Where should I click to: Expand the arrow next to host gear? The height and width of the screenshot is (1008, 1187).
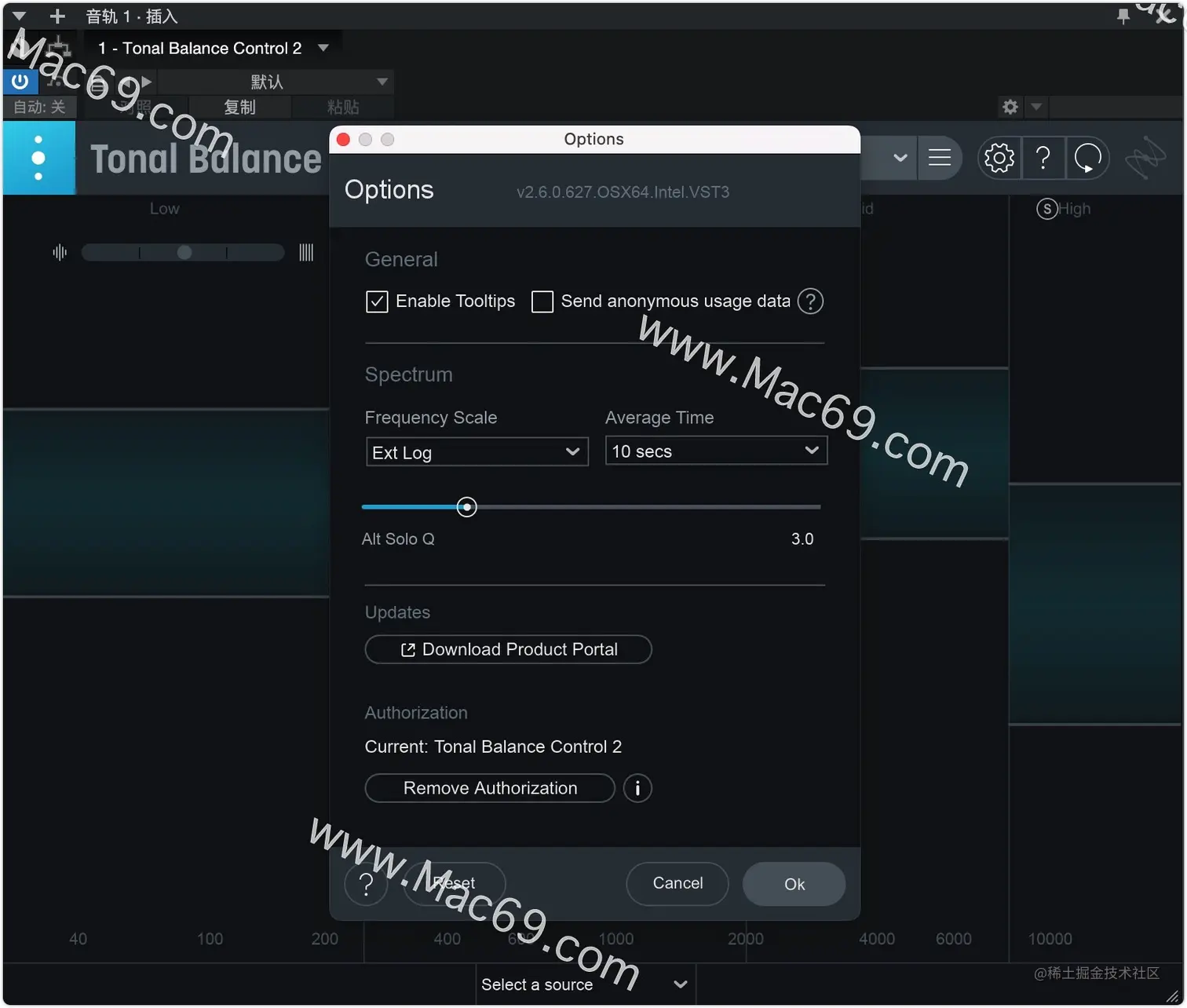pos(1036,107)
